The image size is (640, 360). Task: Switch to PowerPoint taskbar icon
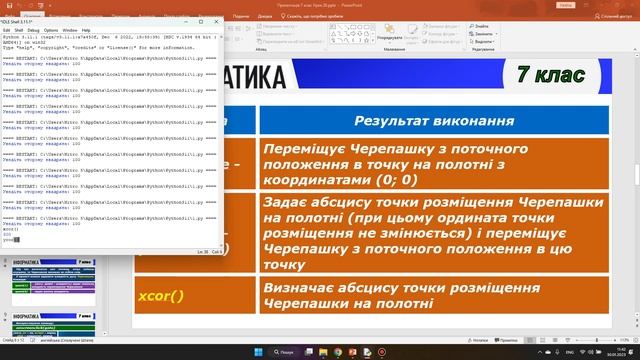[353, 352]
